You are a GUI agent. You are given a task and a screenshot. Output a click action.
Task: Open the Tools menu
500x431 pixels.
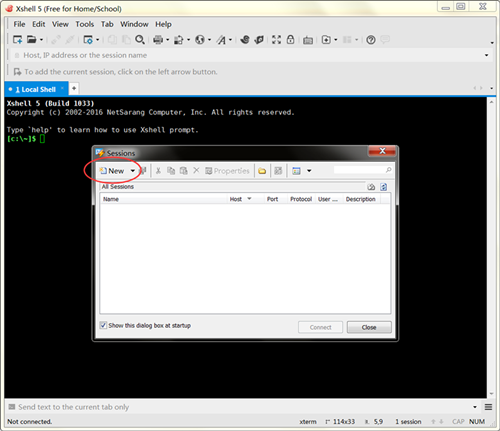pos(85,24)
